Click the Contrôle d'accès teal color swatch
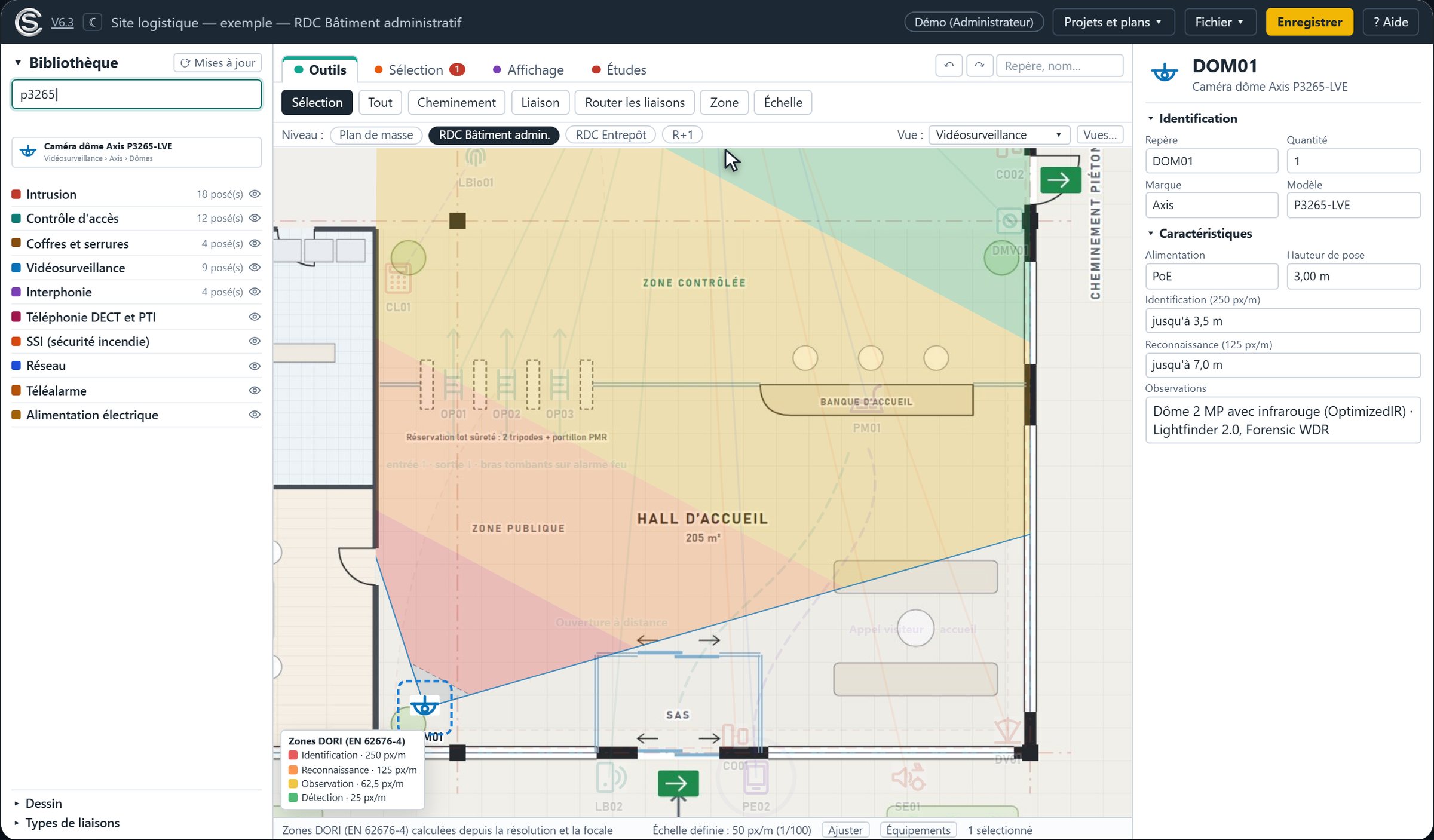 point(17,219)
